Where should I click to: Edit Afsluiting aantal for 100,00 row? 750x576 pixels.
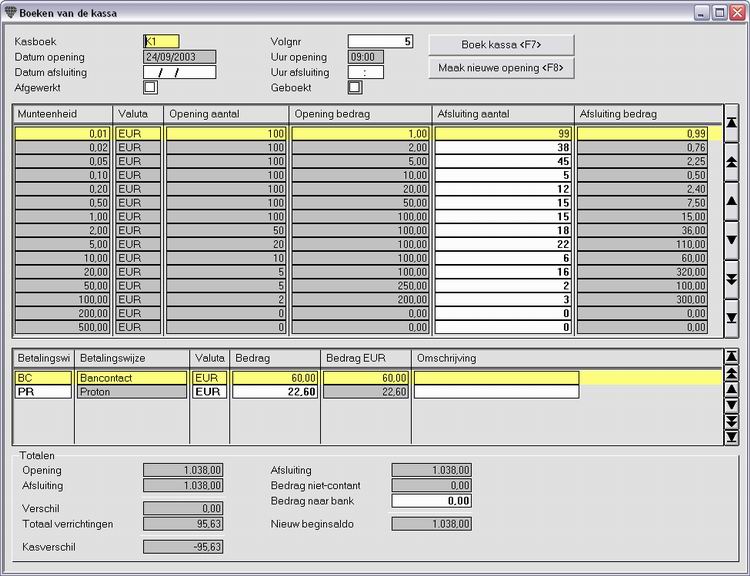pyautogui.click(x=503, y=299)
